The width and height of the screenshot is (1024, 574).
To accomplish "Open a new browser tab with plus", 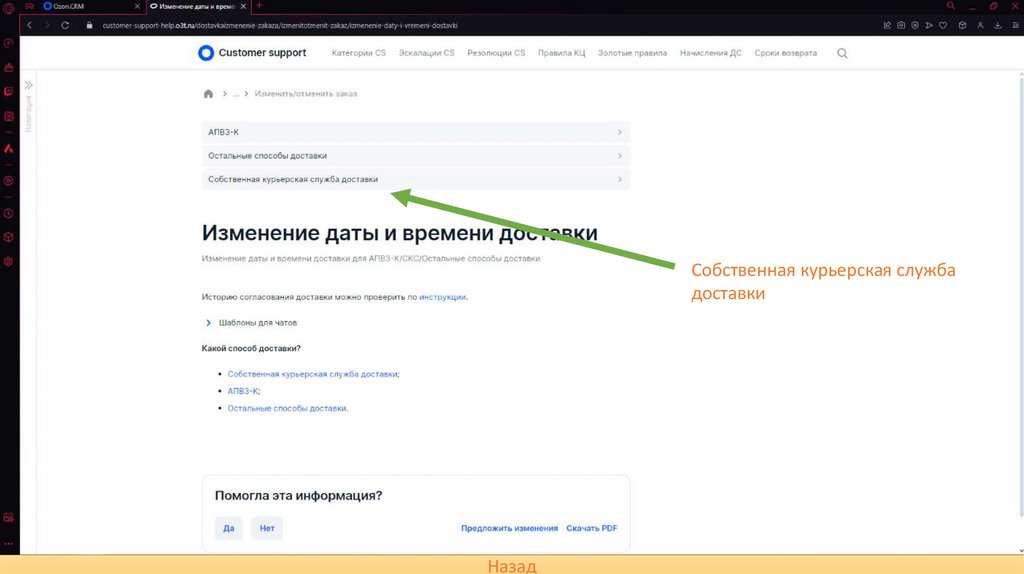I will [259, 6].
